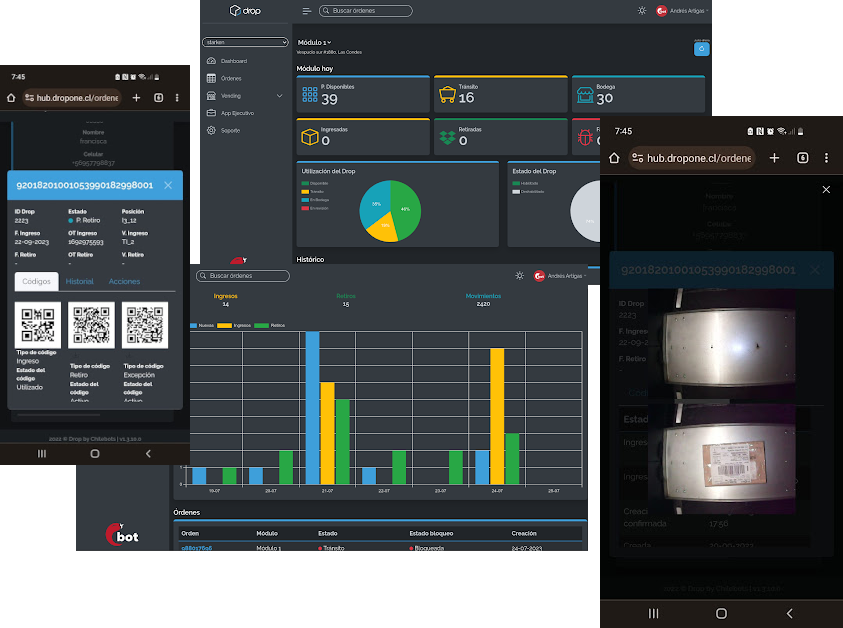This screenshot has height=628, width=843.
Task: Tap the Retiro QR code image
Action: coord(91,325)
